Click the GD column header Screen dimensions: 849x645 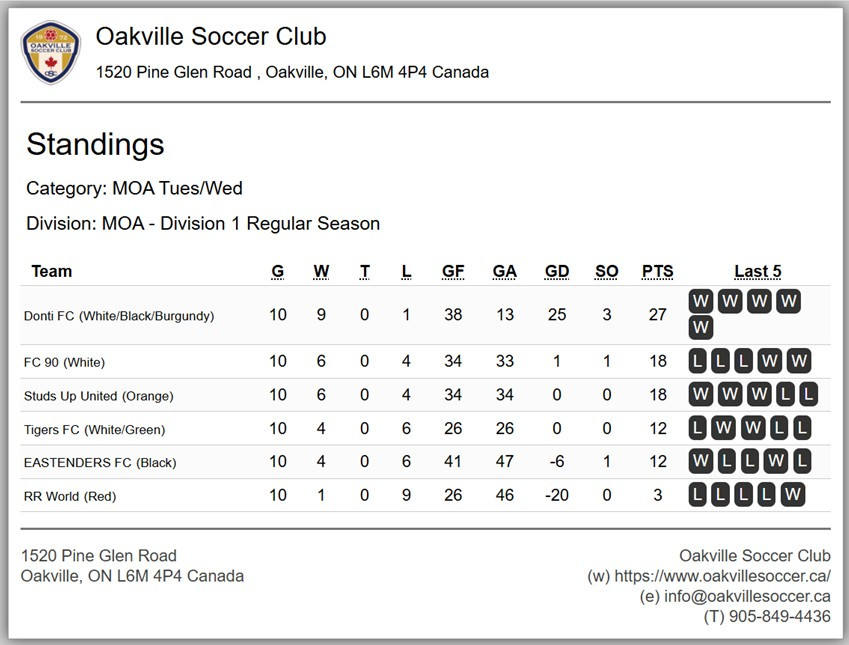click(557, 271)
